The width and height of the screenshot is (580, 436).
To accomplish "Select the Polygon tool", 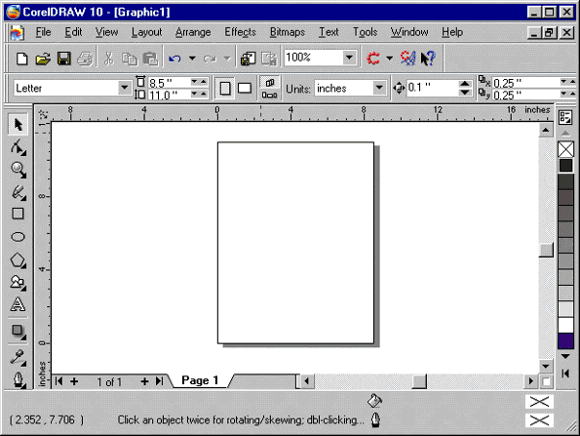I will click(x=18, y=260).
